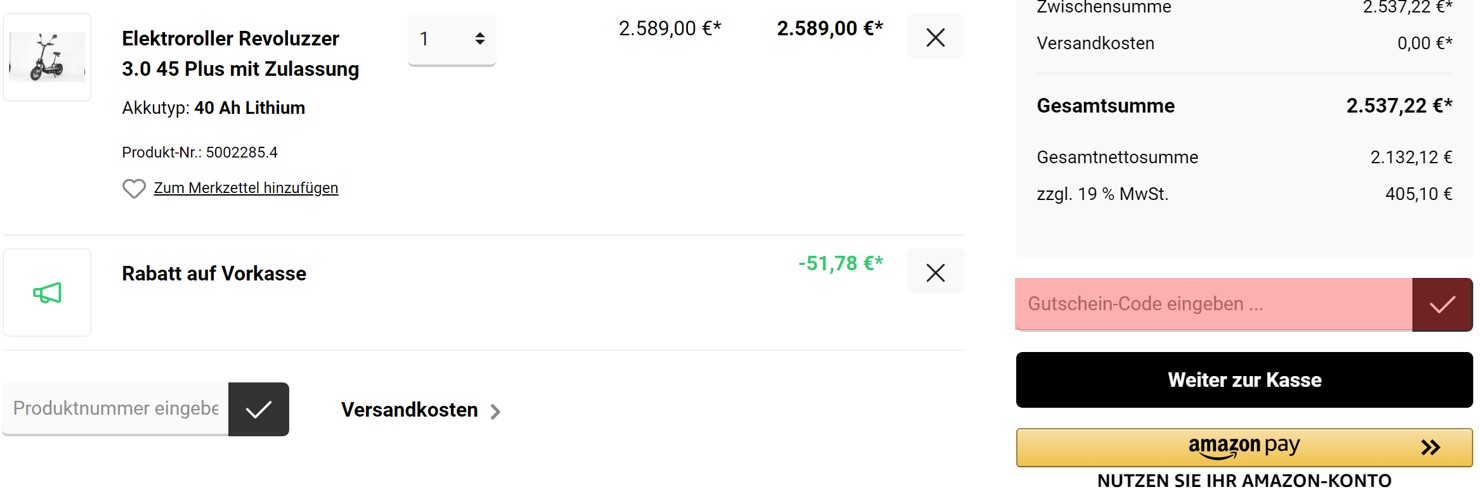Focus the Produktnummer eingeben field

[x=115, y=409]
